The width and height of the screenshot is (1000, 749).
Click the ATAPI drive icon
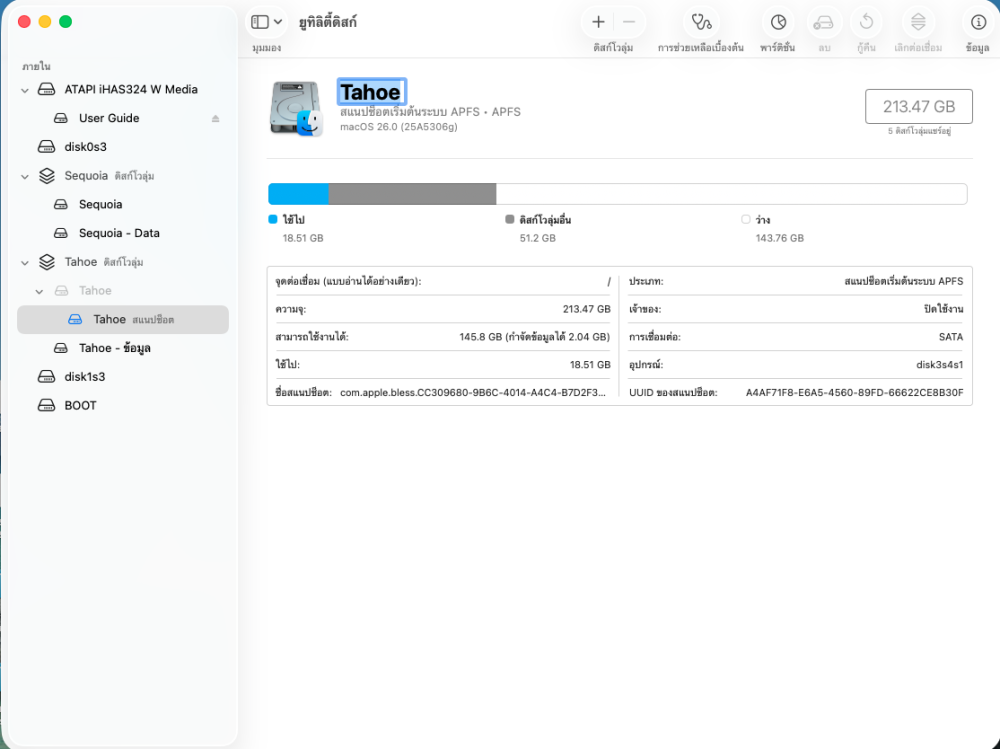click(47, 89)
